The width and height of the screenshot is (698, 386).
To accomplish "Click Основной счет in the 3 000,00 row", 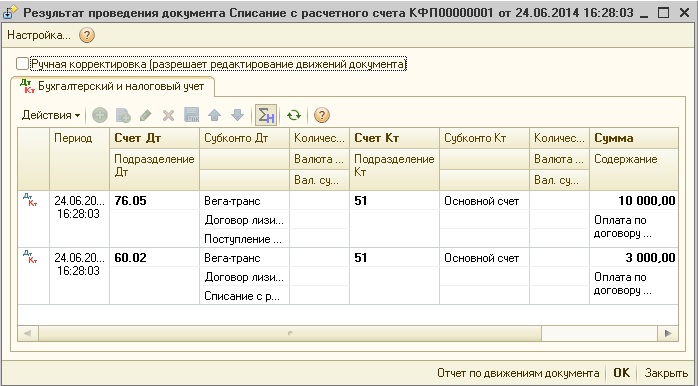I will (484, 258).
